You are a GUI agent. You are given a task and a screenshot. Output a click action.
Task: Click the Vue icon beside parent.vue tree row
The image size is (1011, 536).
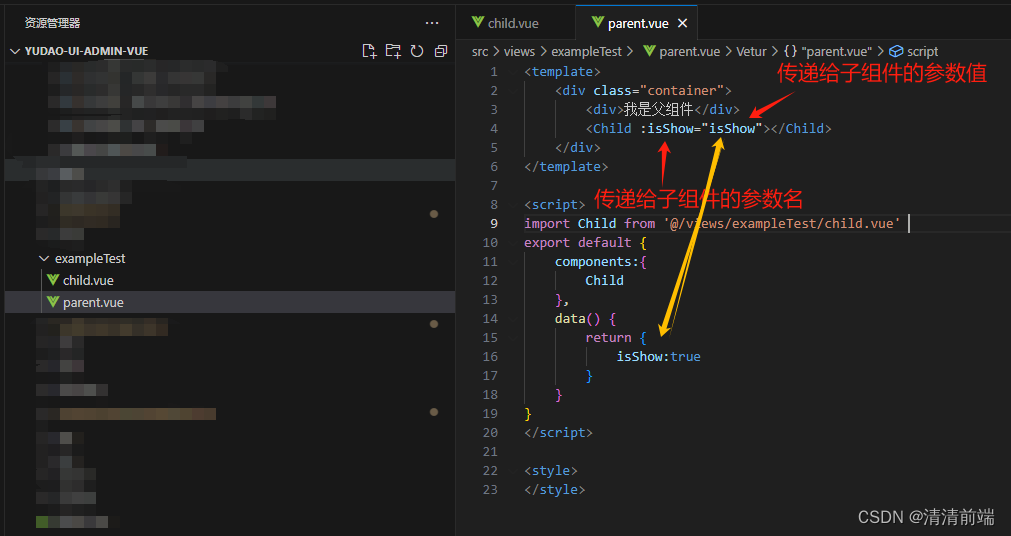(x=53, y=302)
